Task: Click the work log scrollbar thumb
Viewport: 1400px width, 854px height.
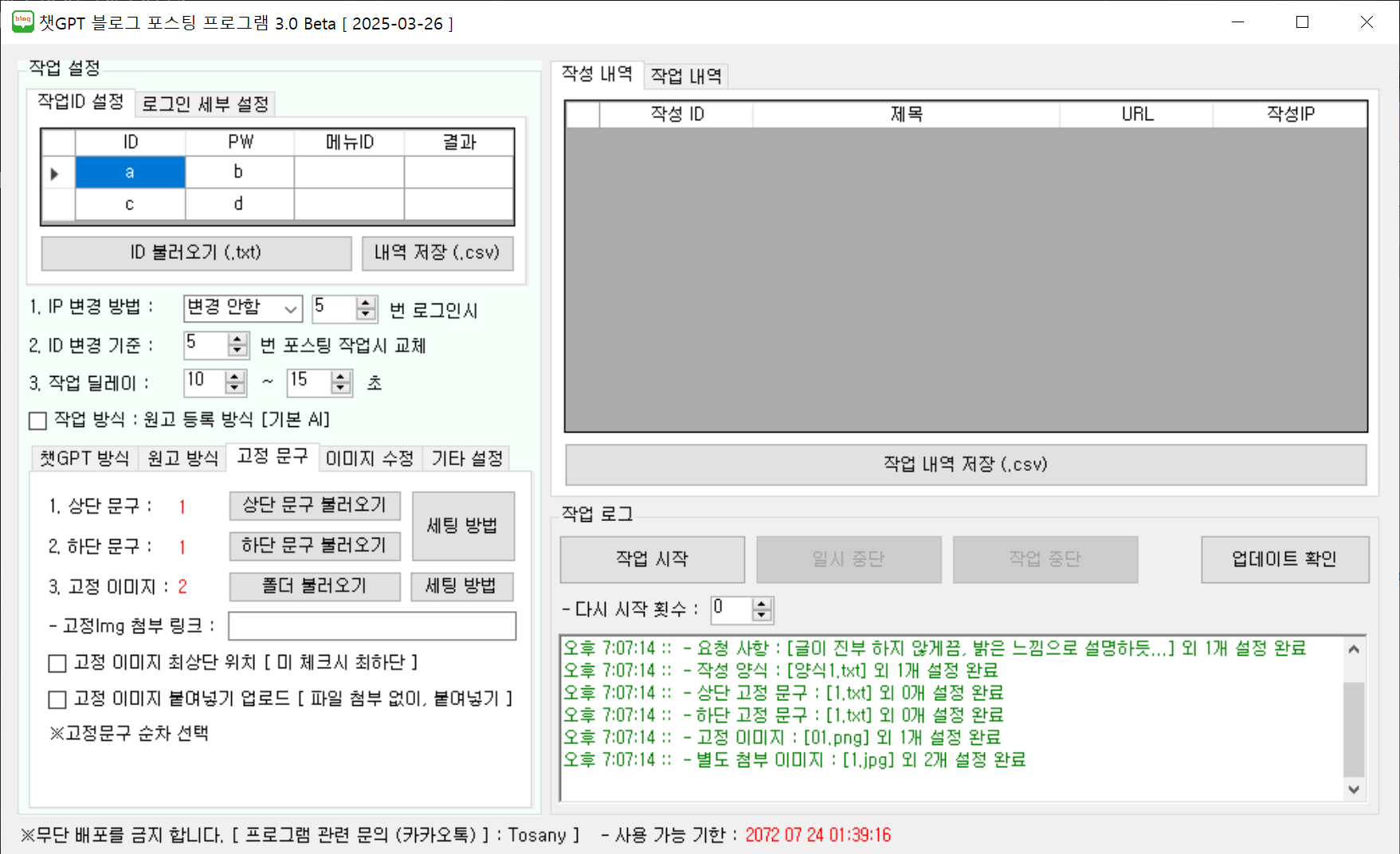Action: tap(1354, 728)
